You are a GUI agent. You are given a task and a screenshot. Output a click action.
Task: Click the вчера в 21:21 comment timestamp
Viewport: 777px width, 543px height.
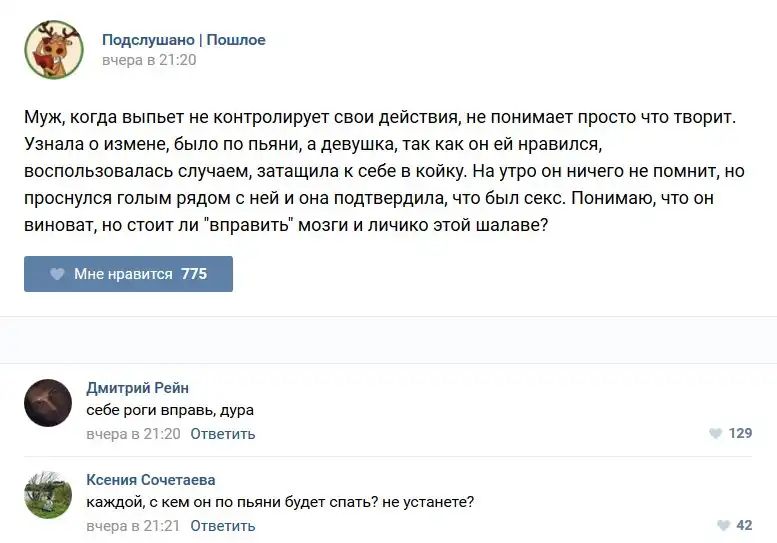pyautogui.click(x=133, y=526)
